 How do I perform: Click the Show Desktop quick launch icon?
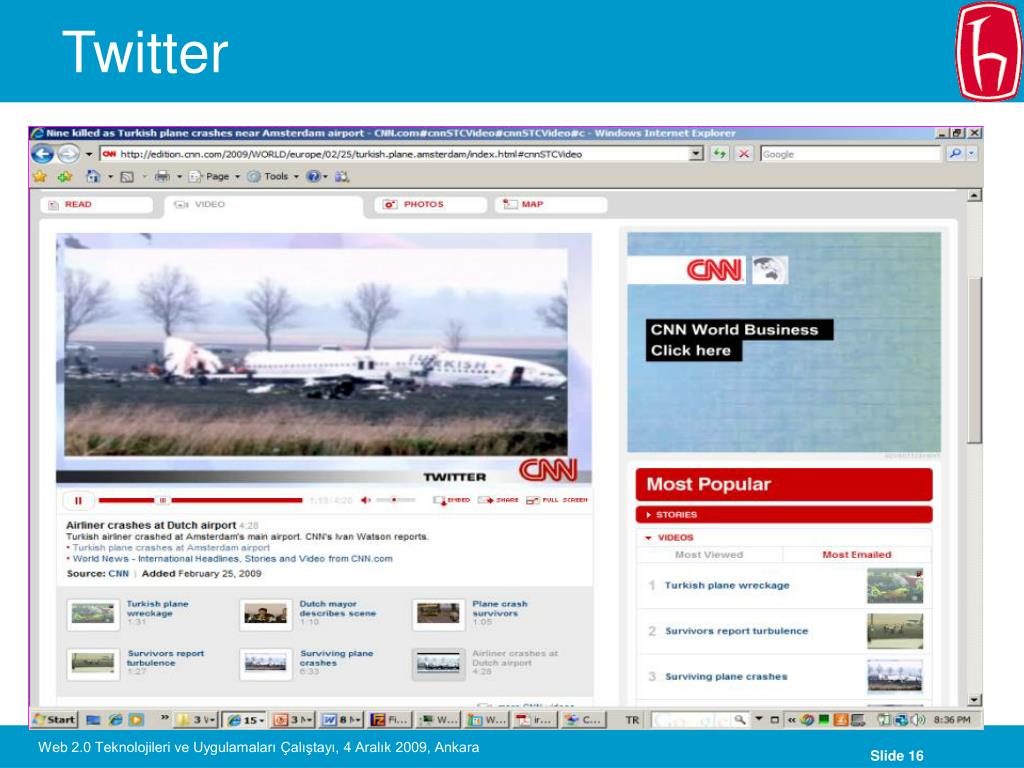[x=93, y=720]
